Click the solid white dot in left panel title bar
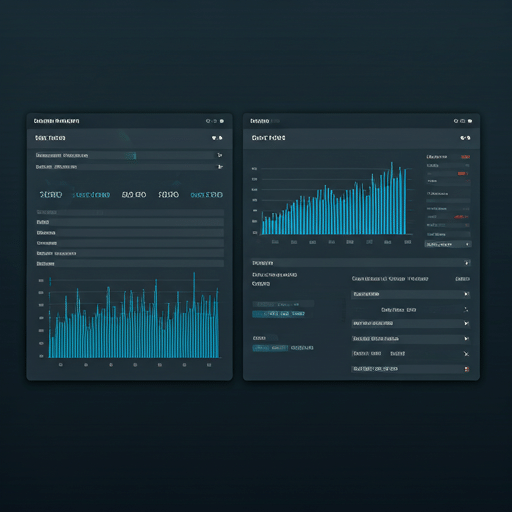This screenshot has width=512, height=512. 222,121
